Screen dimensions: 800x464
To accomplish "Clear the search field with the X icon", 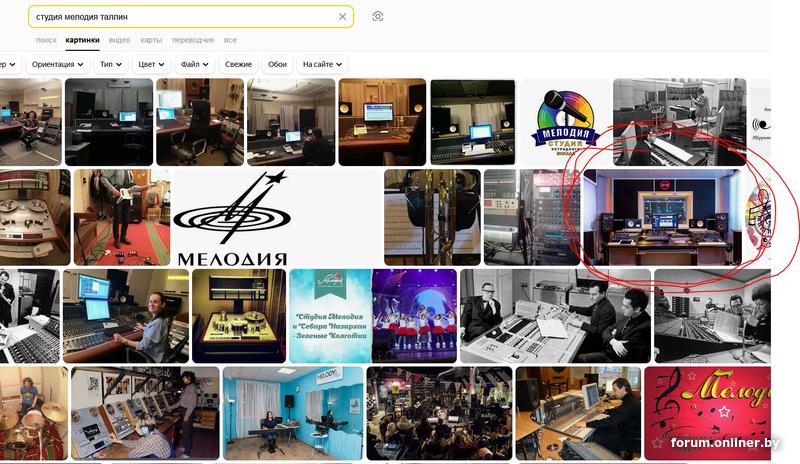I will point(342,17).
